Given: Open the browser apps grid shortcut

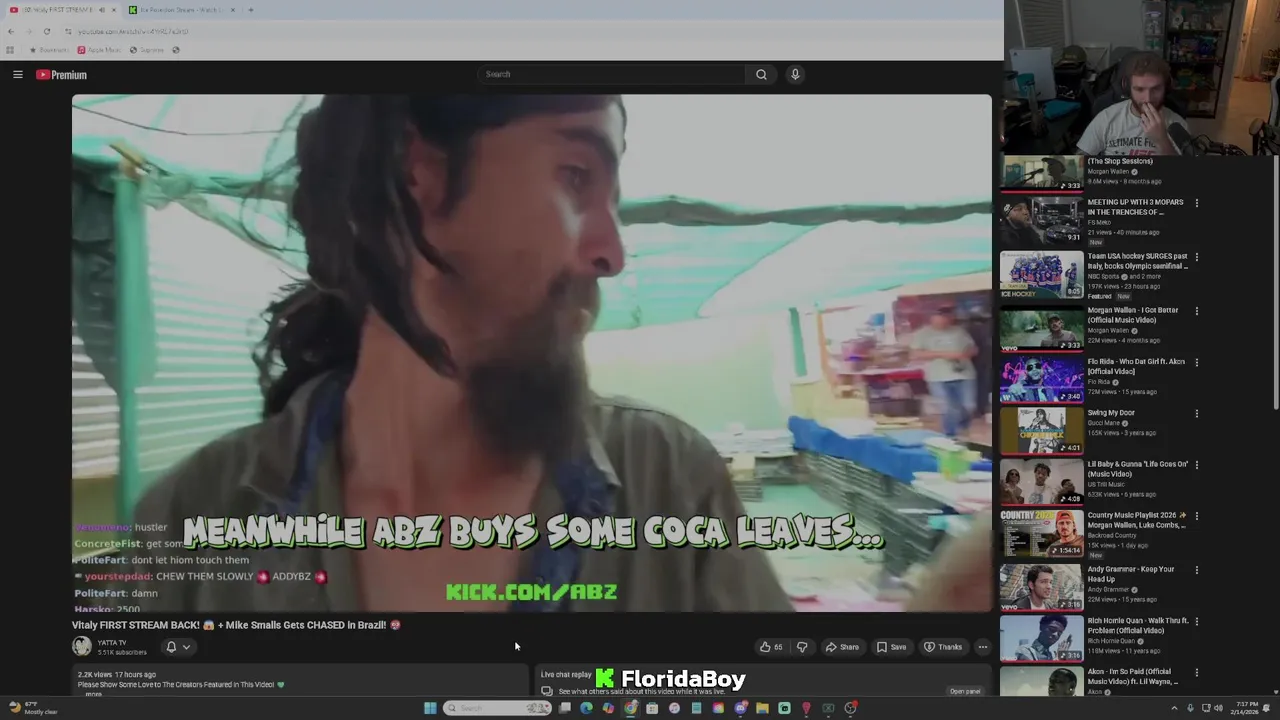Looking at the screenshot, I should (10, 50).
